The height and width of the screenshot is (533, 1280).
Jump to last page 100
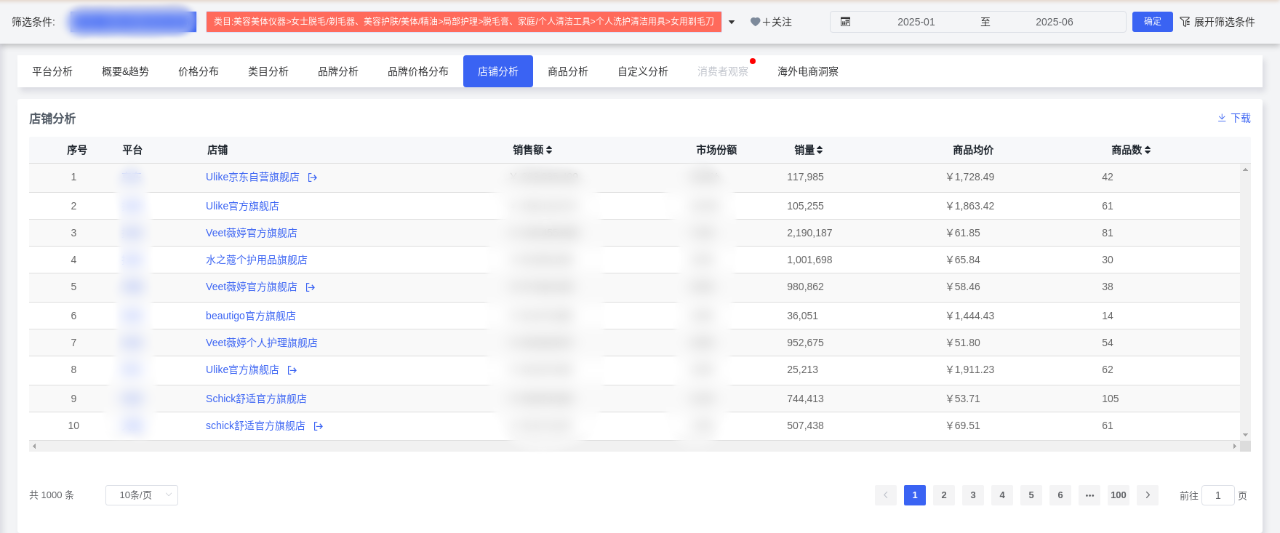pyautogui.click(x=1118, y=495)
